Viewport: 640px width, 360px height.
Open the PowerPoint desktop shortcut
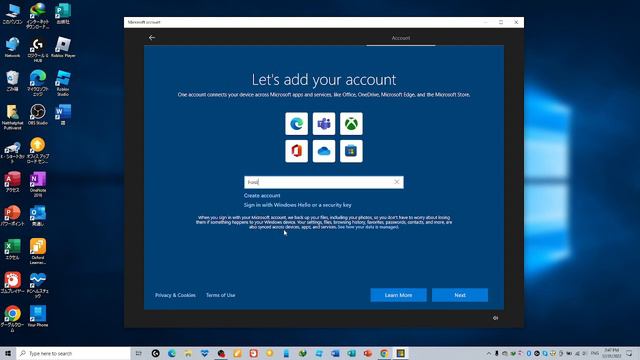coord(12,216)
